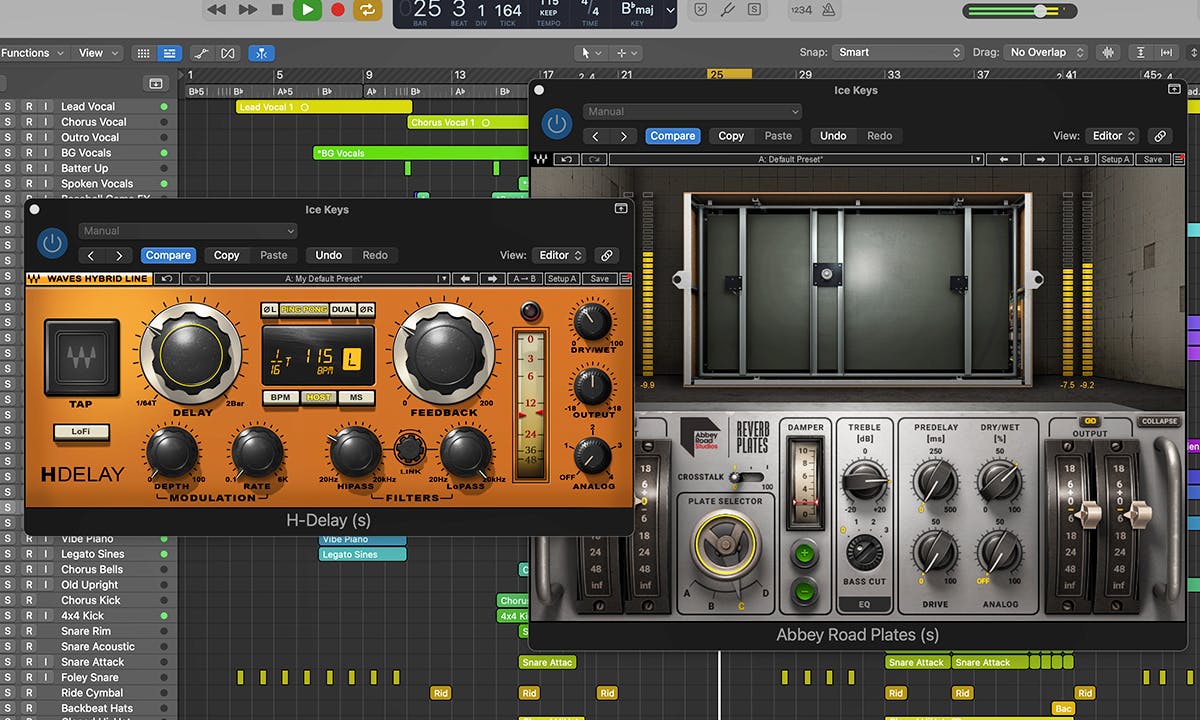This screenshot has height=720, width=1200.
Task: Toggle the Flex icon in tracks toolbar
Action: coord(229,53)
